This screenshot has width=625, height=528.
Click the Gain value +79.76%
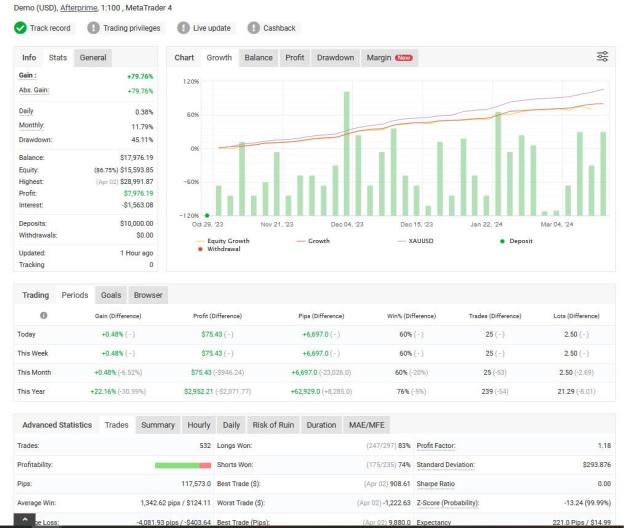tap(140, 77)
